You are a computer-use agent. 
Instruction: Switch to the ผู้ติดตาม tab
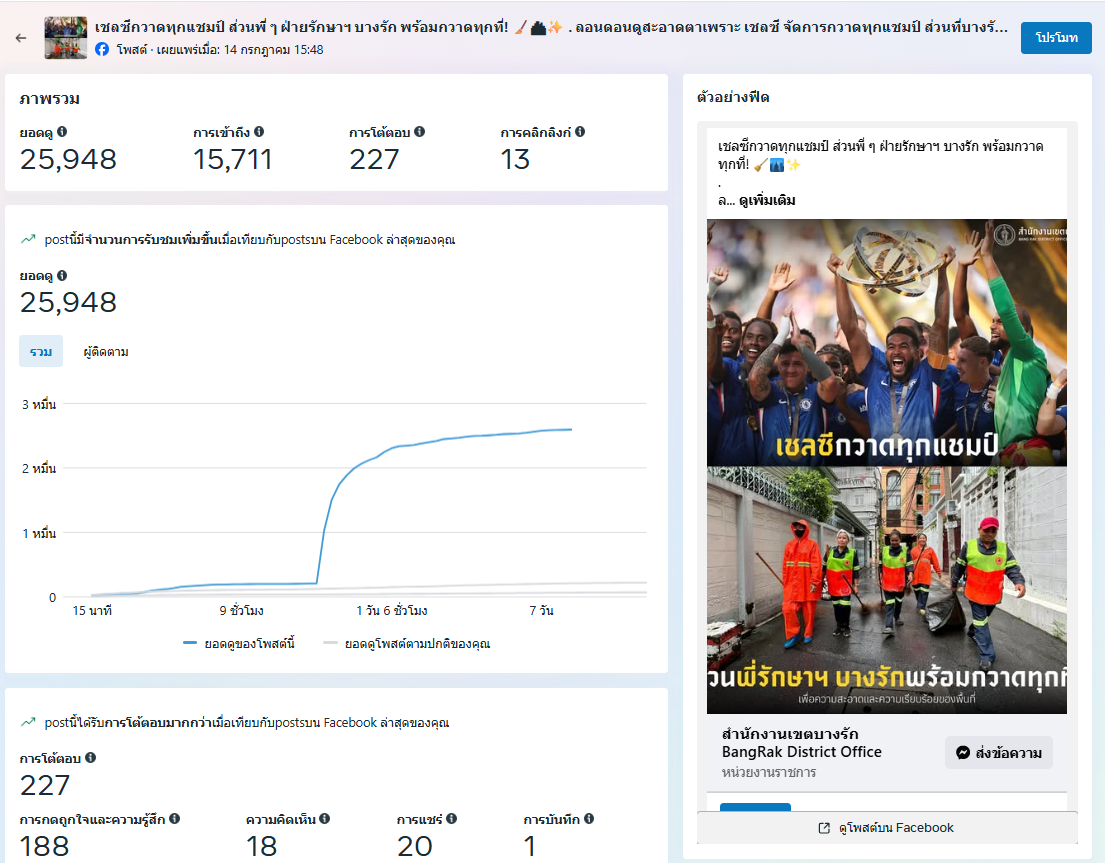pos(106,352)
